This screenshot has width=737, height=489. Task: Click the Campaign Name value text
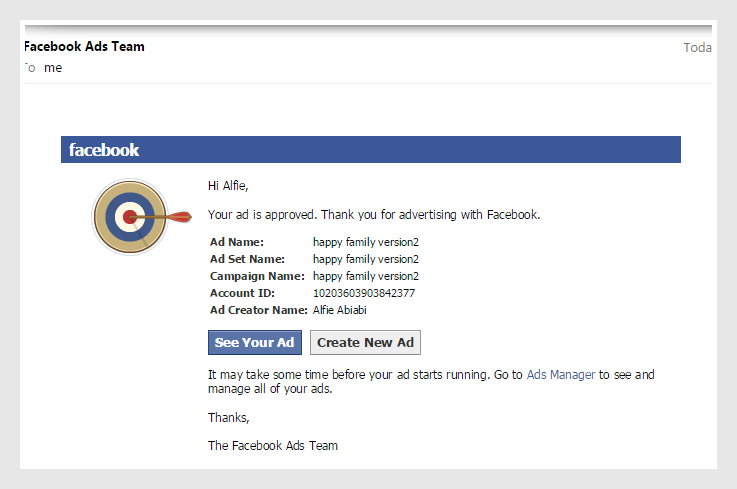(x=366, y=276)
